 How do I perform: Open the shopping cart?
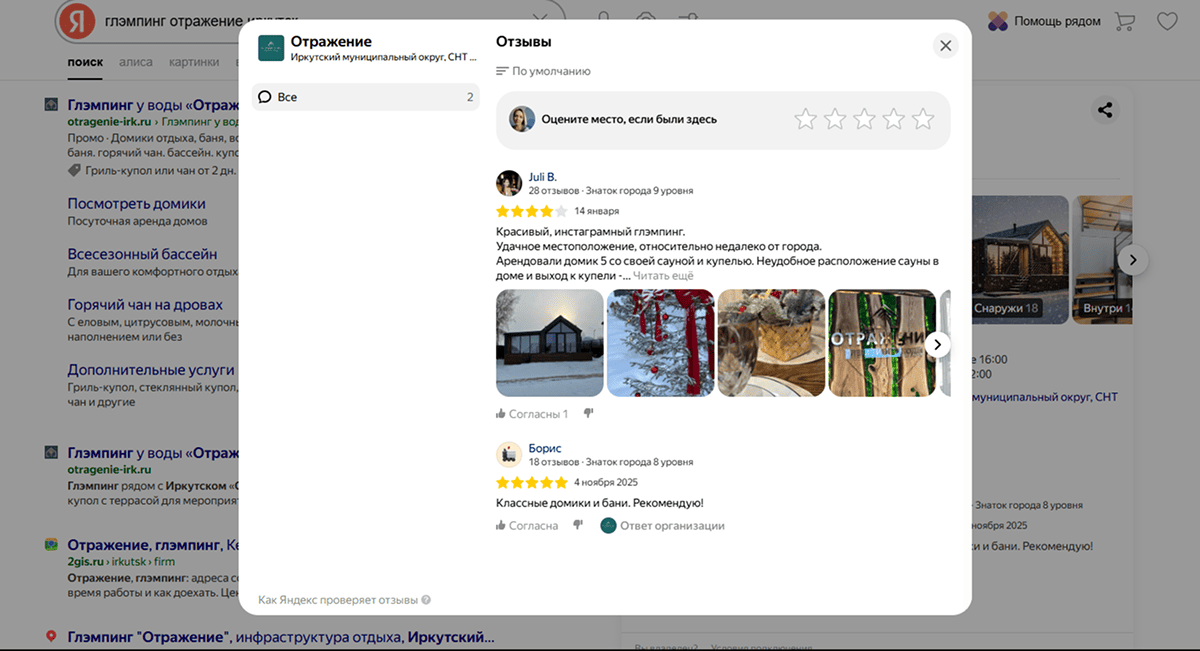(1126, 19)
